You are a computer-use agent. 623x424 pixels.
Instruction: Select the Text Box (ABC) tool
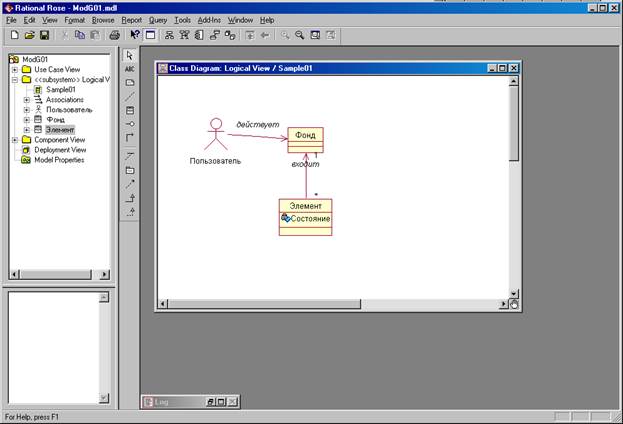pos(130,69)
